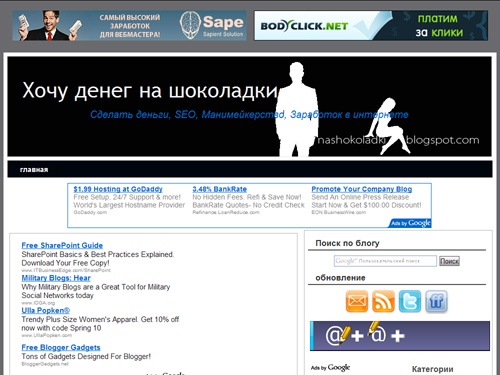Click the blue header subtitle about SEO

pyautogui.click(x=249, y=115)
